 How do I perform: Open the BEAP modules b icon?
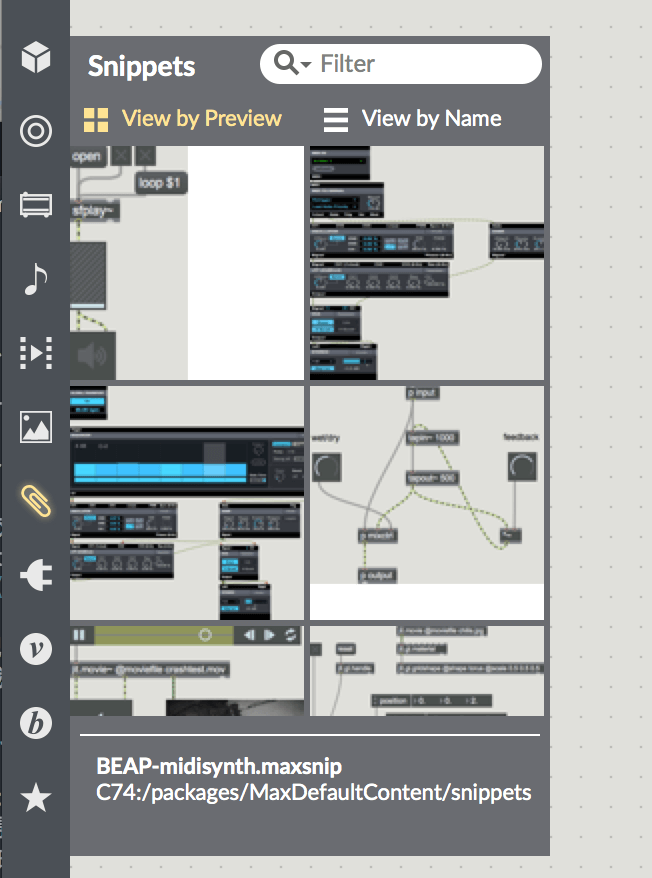point(36,723)
